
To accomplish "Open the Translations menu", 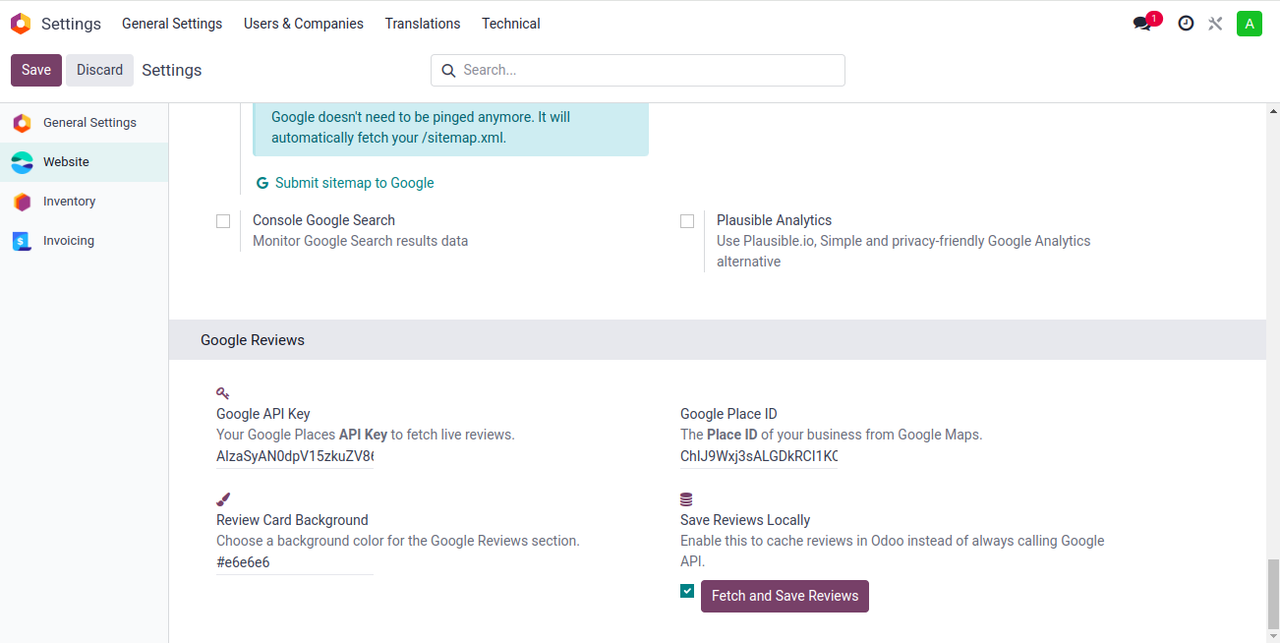I will (422, 23).
